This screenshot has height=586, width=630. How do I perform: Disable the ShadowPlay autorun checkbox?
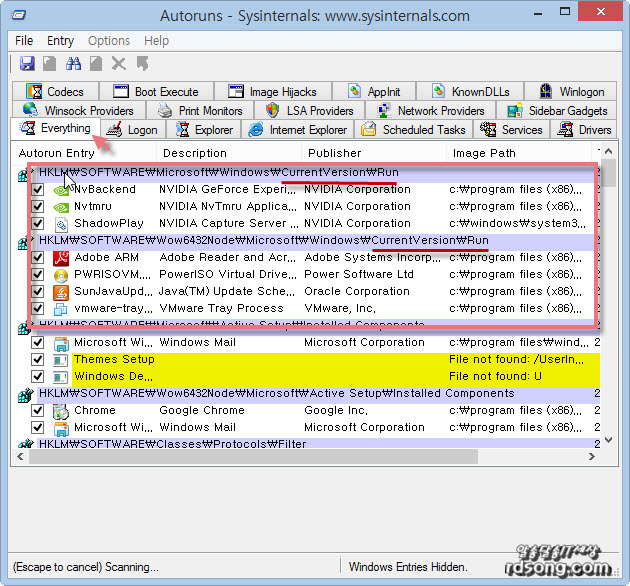pyautogui.click(x=38, y=224)
